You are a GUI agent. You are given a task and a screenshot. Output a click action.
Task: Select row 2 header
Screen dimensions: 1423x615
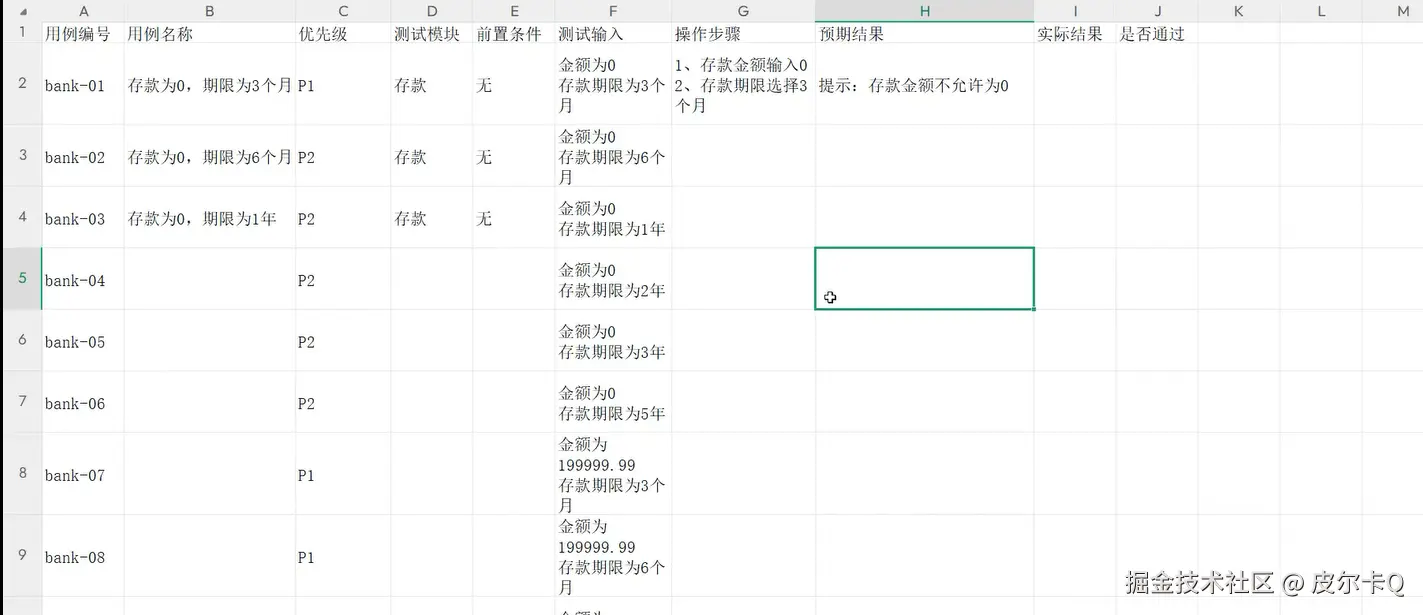point(22,84)
